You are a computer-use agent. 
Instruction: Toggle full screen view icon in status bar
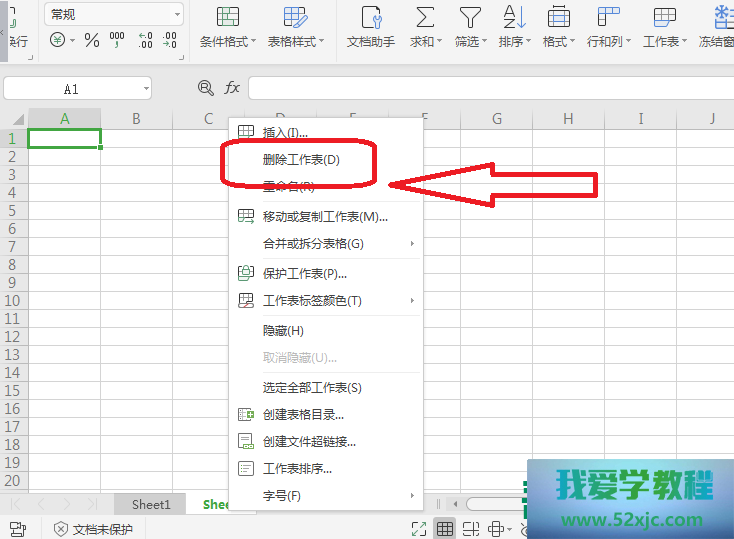coord(419,529)
